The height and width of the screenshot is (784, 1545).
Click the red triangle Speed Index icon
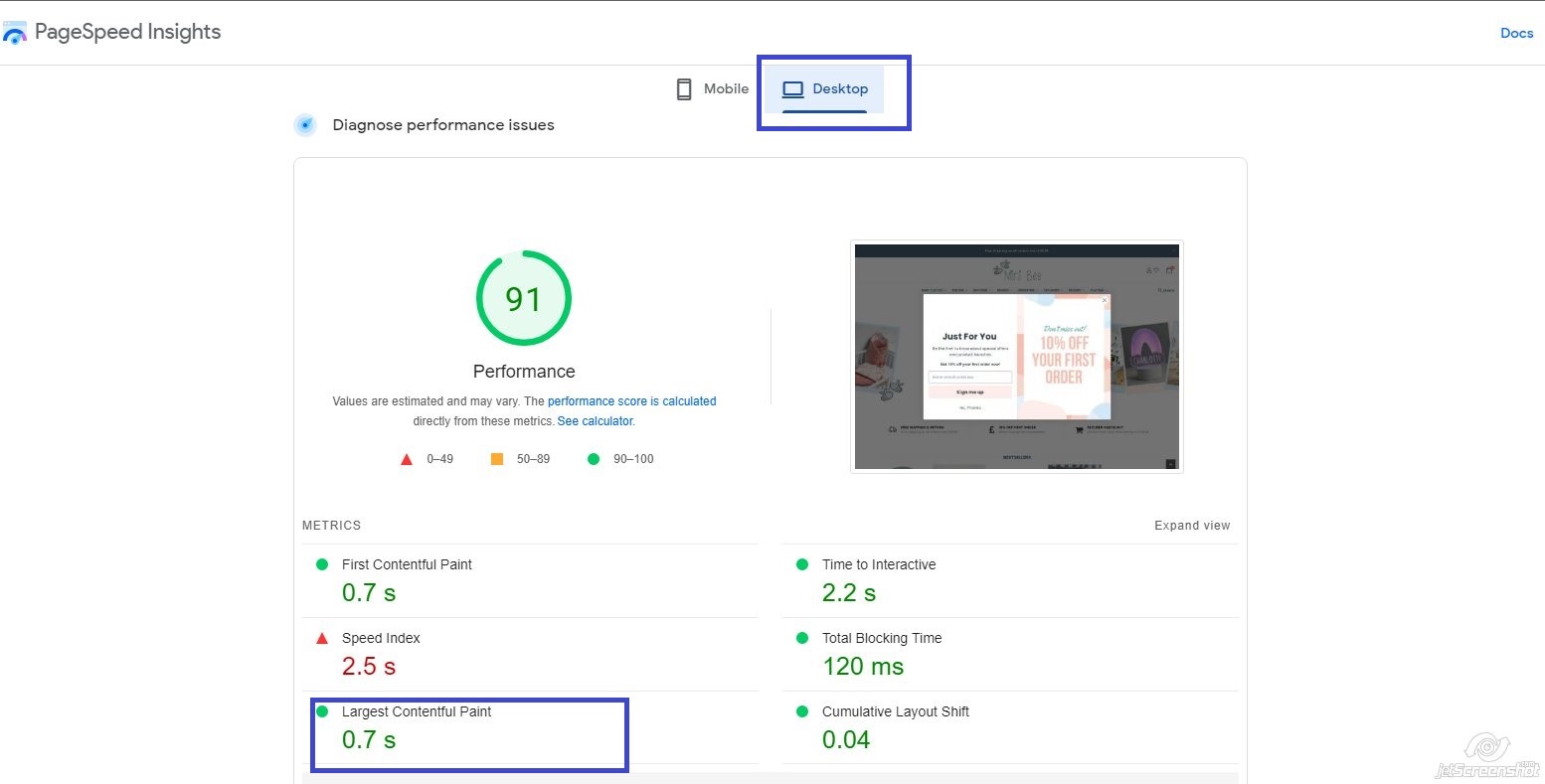tap(322, 638)
